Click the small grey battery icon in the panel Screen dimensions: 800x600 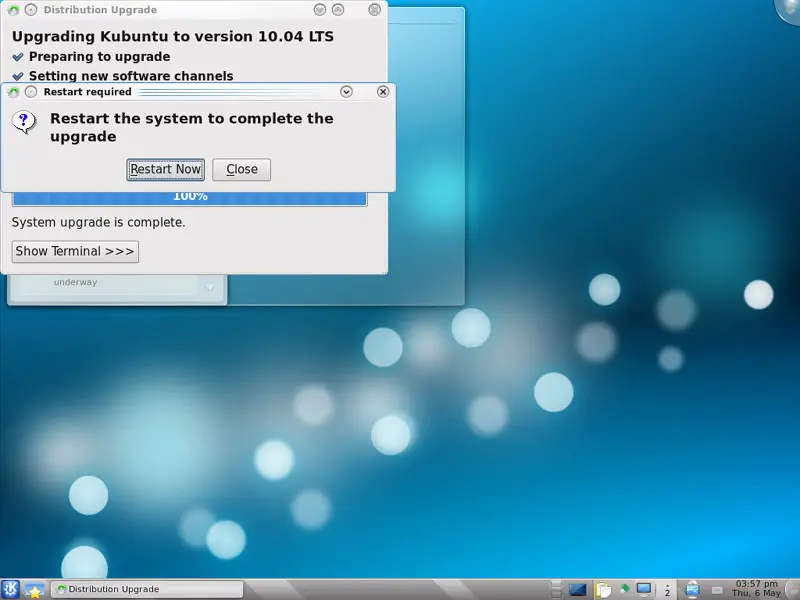(717, 590)
